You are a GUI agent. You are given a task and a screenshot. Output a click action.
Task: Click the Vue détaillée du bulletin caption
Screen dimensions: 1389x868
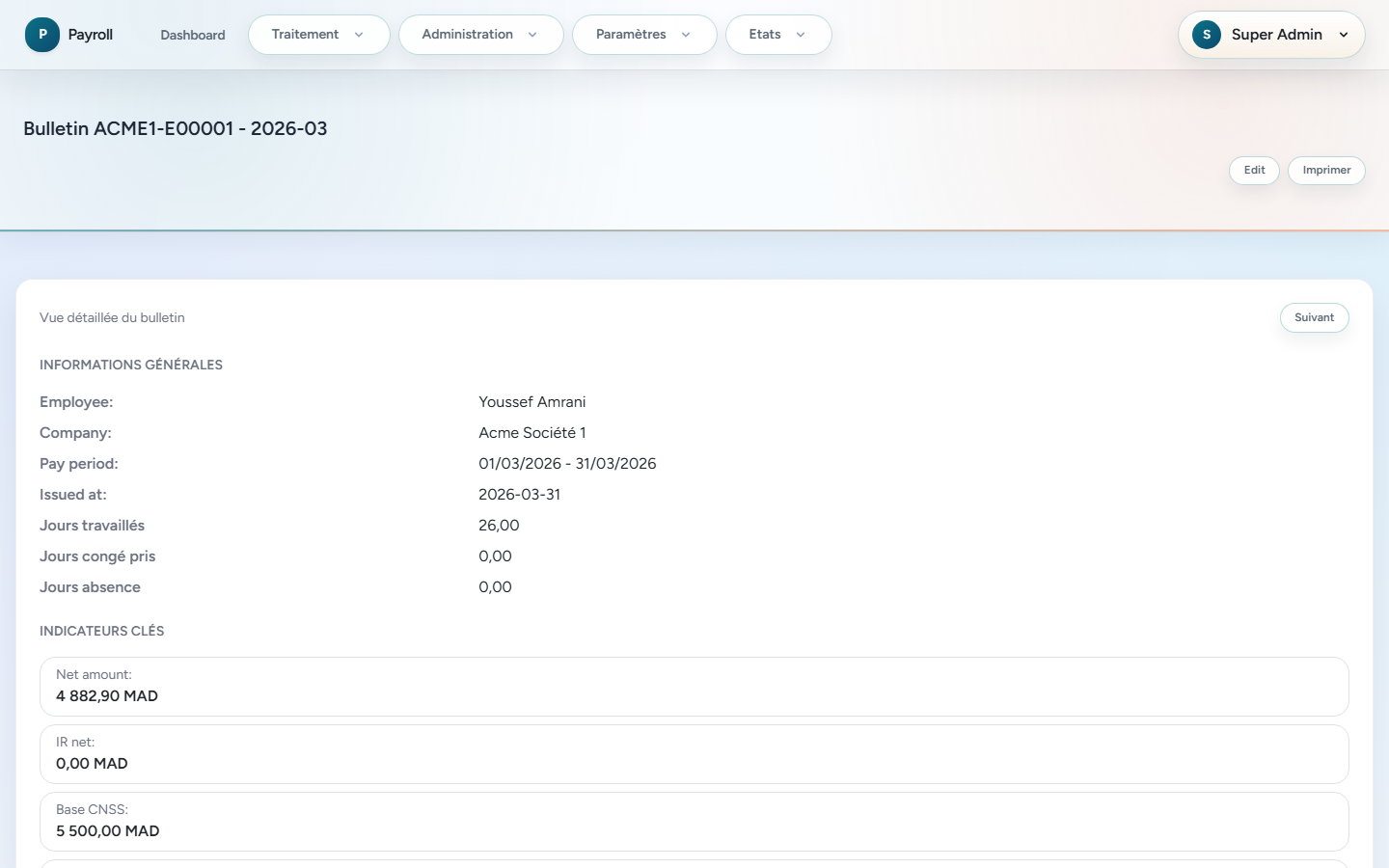112,317
